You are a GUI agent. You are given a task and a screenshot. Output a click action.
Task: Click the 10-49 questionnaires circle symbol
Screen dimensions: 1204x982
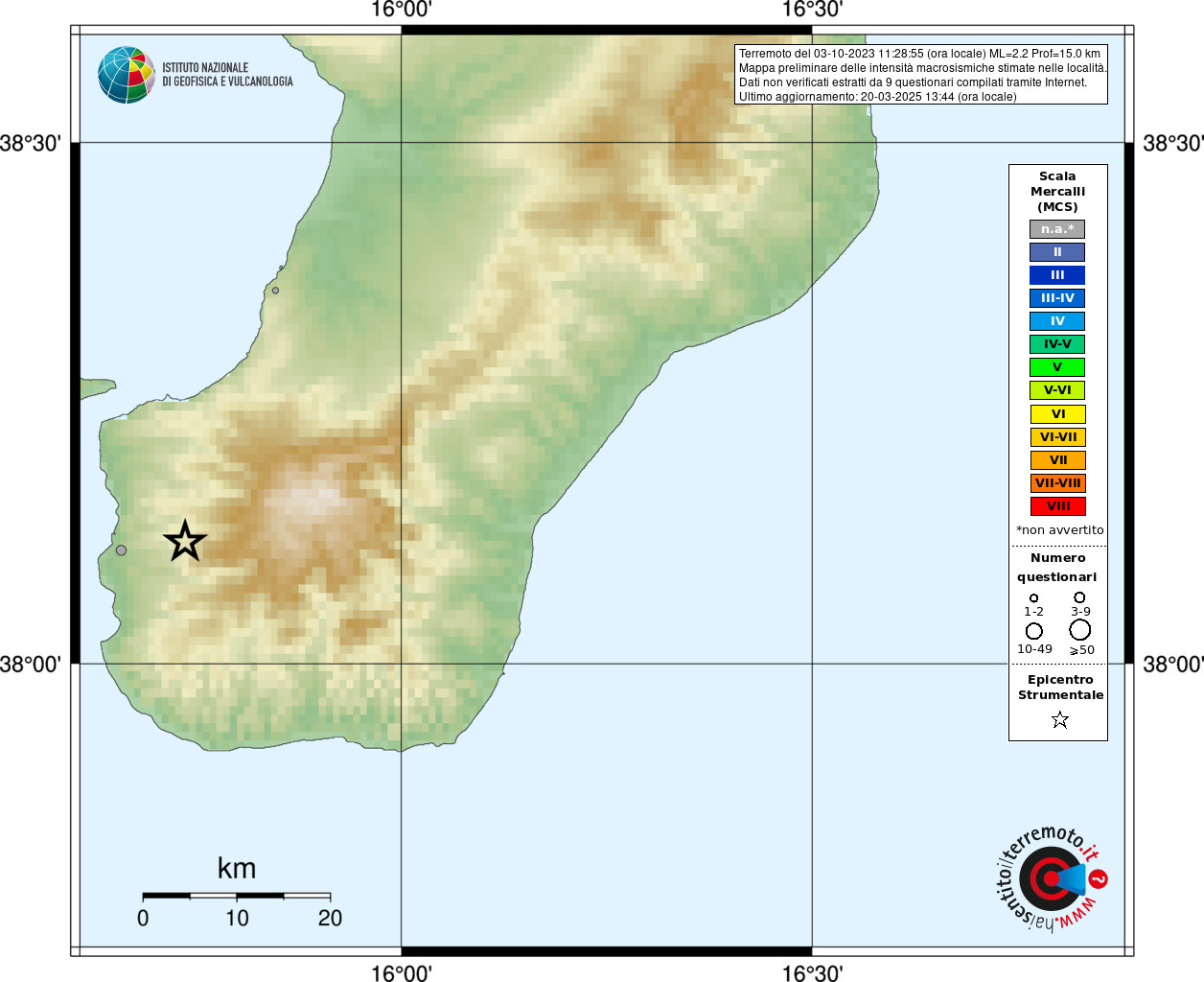(x=1034, y=631)
